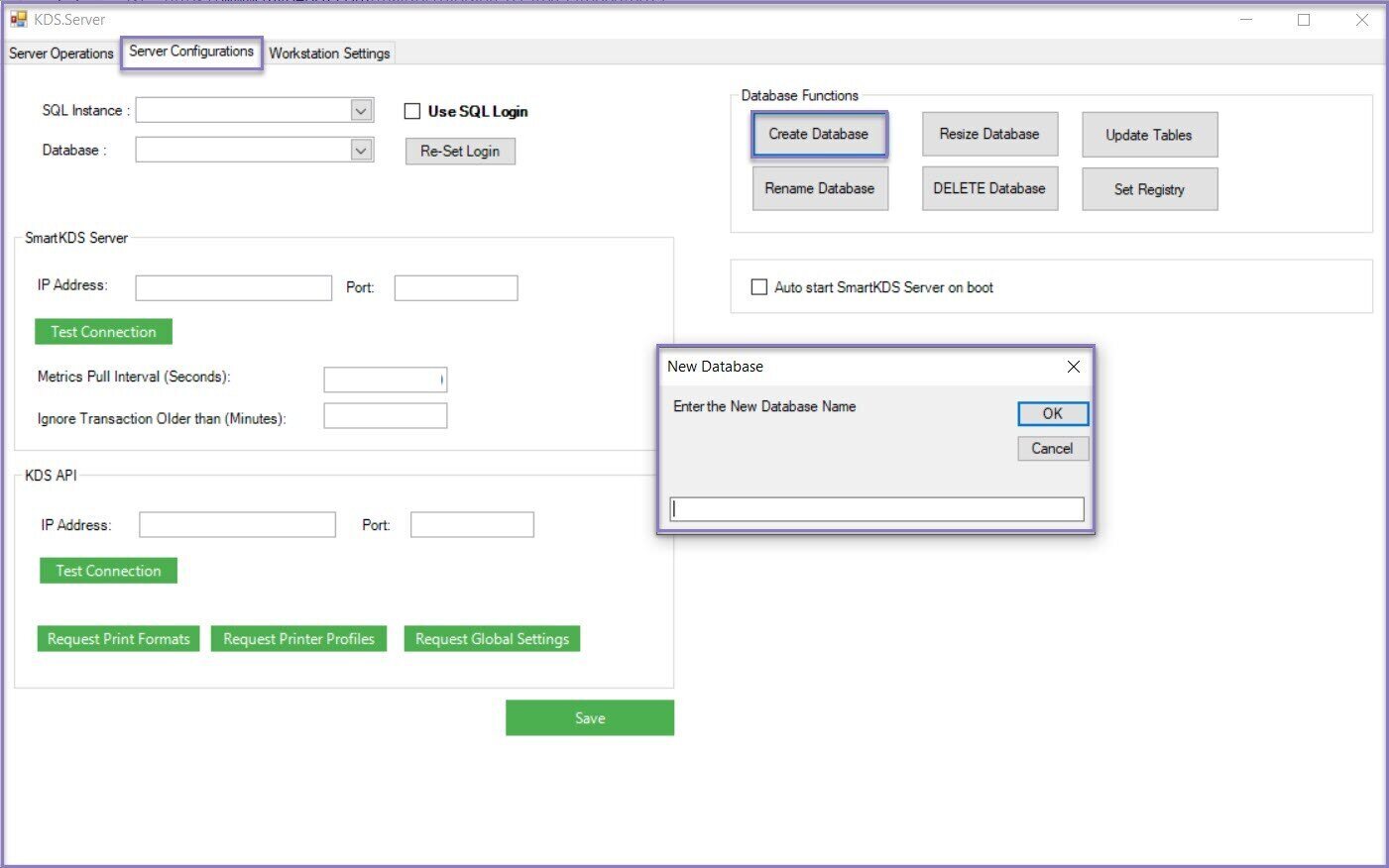Cancel the New Database dialog
The height and width of the screenshot is (868, 1389).
[x=1052, y=449]
